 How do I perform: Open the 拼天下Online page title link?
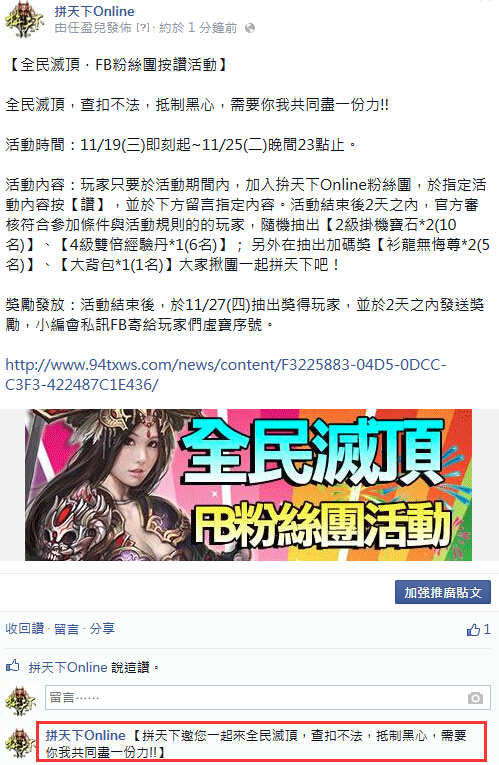tap(95, 11)
